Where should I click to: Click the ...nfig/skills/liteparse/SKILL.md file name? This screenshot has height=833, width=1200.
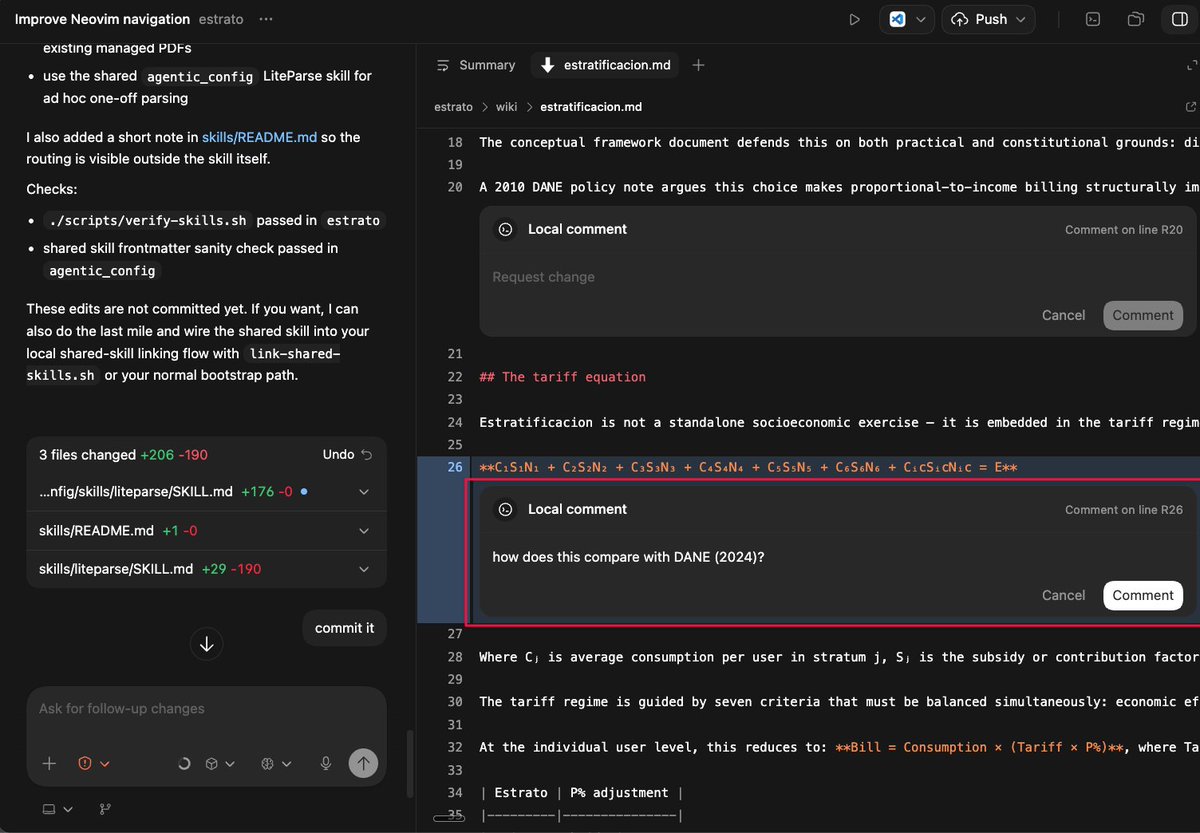tap(135, 492)
